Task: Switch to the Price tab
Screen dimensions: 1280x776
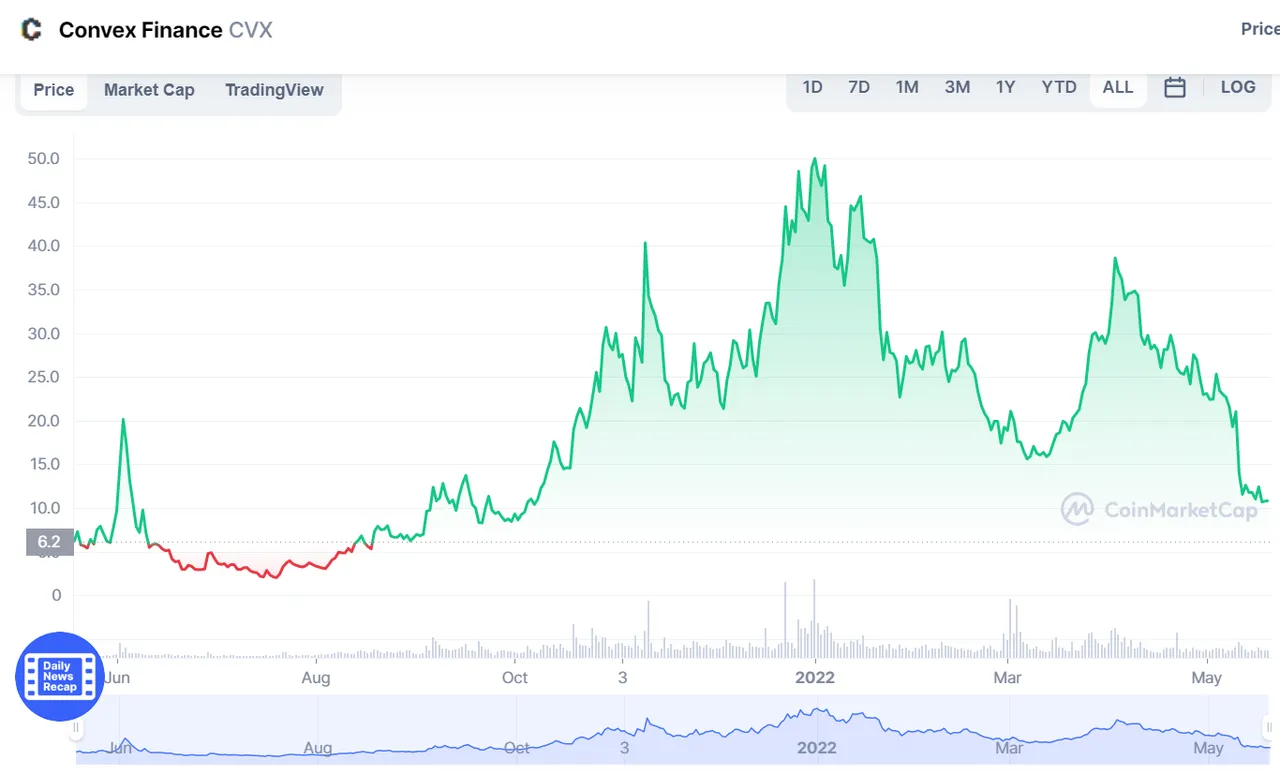Action: pos(54,90)
